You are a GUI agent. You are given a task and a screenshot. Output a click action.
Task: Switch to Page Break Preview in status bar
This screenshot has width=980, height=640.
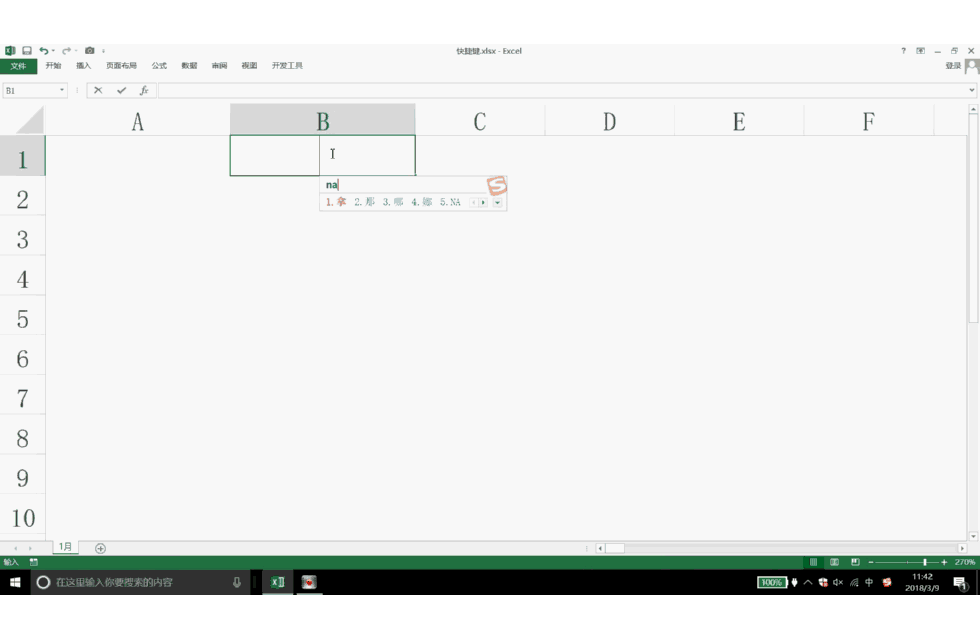(856, 562)
